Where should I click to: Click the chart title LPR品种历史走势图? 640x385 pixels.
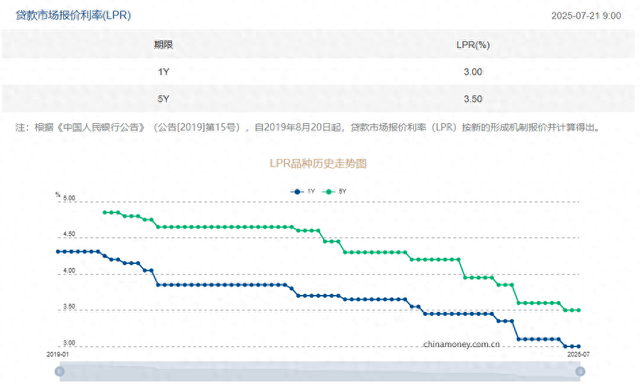click(318, 163)
